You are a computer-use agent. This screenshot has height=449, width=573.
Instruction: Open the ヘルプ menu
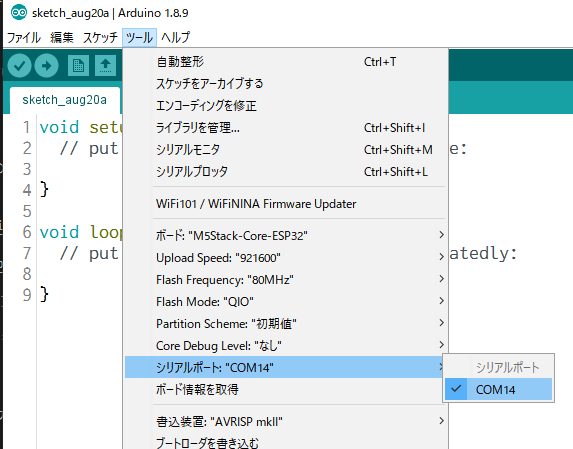tap(175, 37)
